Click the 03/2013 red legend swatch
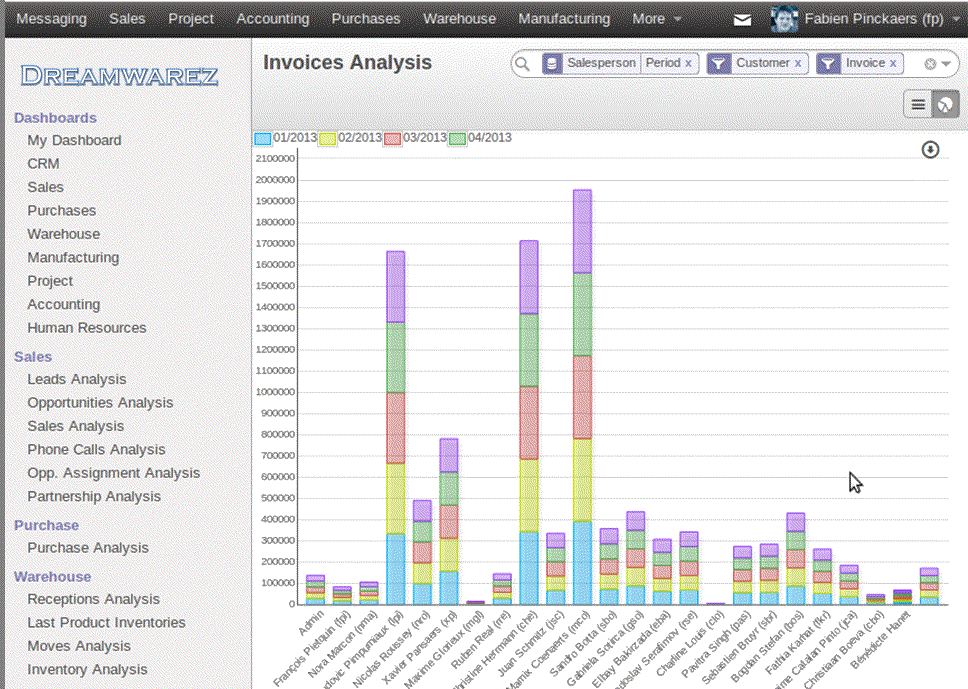The width and height of the screenshot is (968, 689). (393, 138)
